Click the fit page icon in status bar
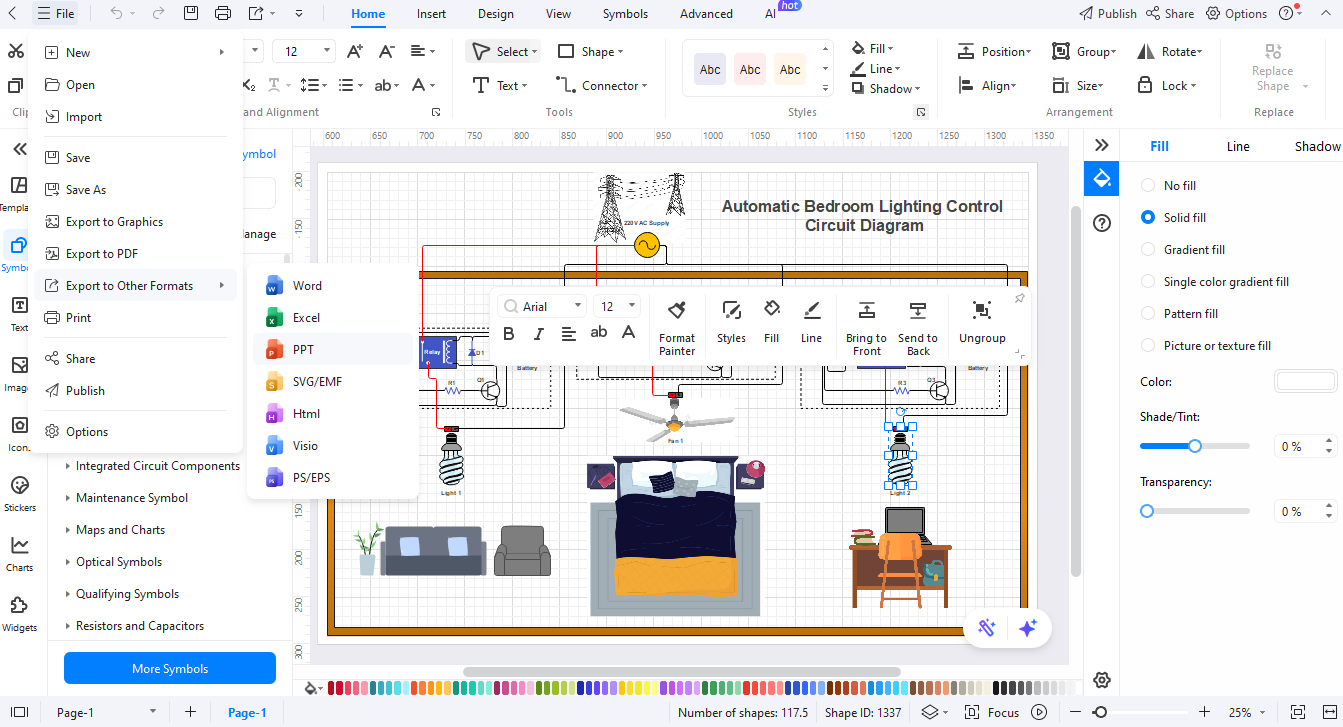Screen dimensions: 1343x727 pos(1297,713)
